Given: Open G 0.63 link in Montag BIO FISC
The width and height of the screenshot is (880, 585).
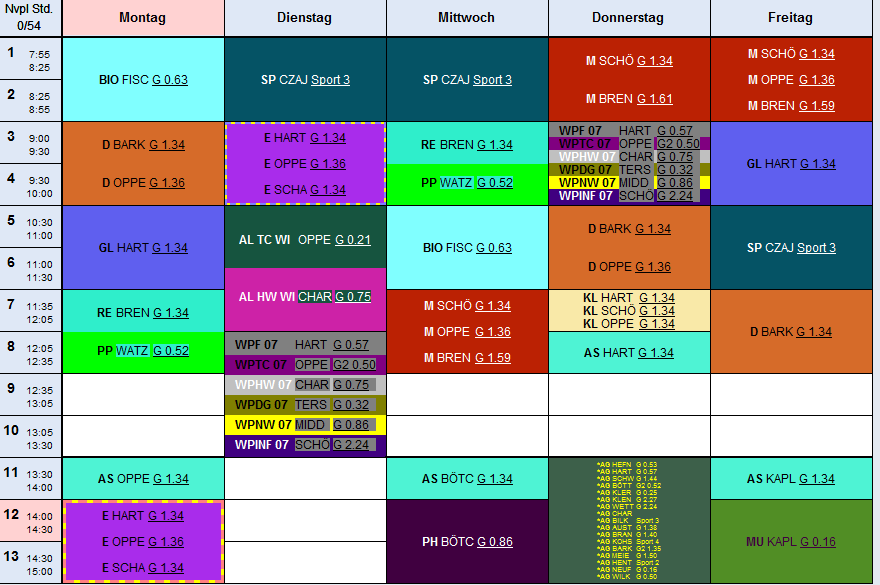Looking at the screenshot, I should pyautogui.click(x=169, y=80).
